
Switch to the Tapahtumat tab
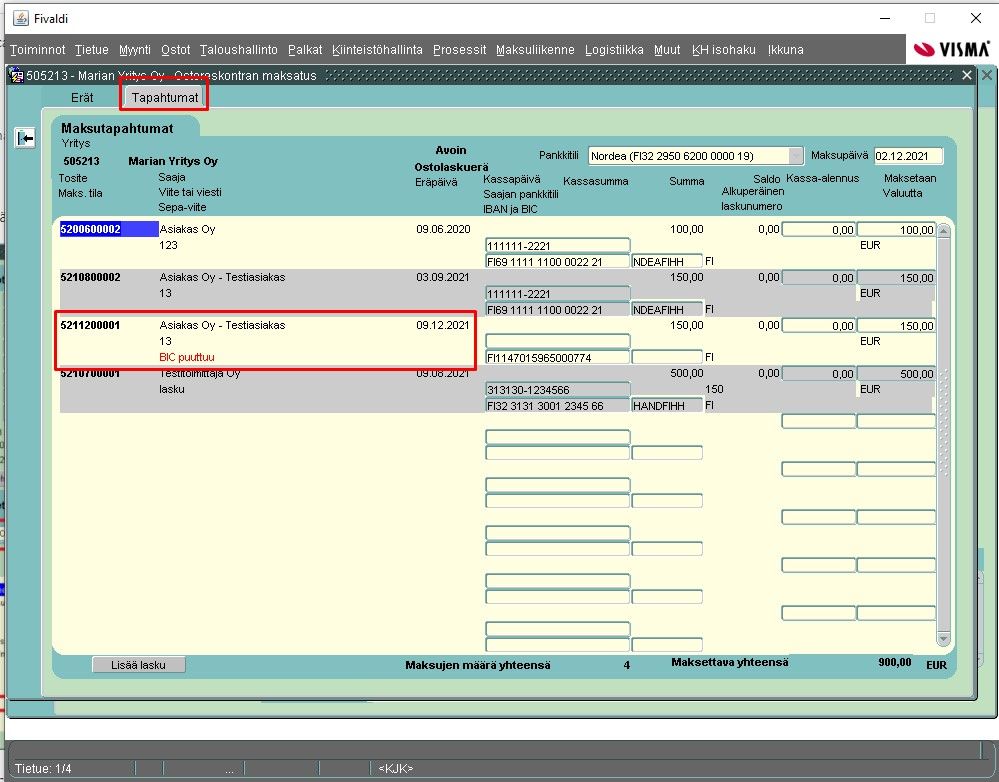click(x=164, y=98)
